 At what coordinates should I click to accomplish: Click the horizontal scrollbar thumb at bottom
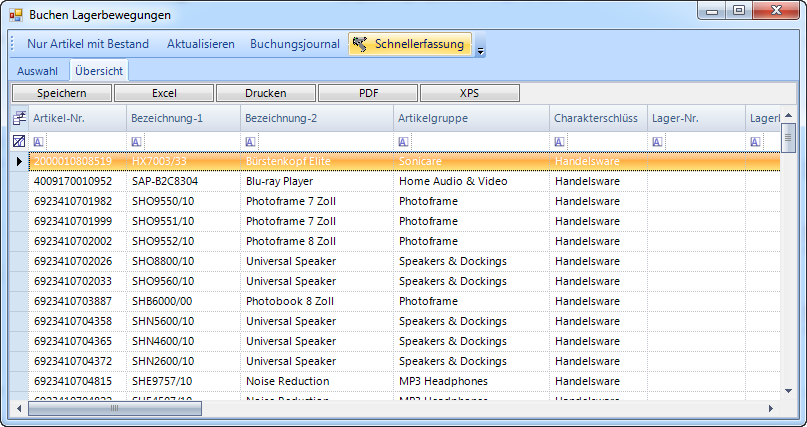pyautogui.click(x=113, y=408)
